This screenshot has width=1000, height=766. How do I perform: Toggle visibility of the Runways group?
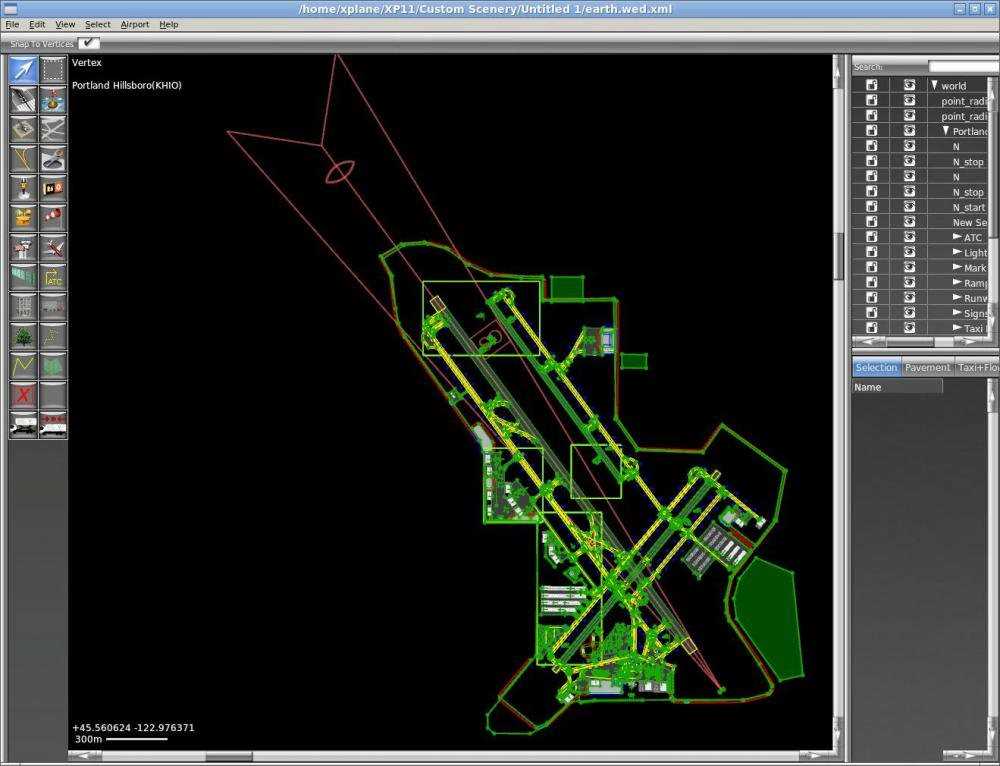click(x=909, y=298)
